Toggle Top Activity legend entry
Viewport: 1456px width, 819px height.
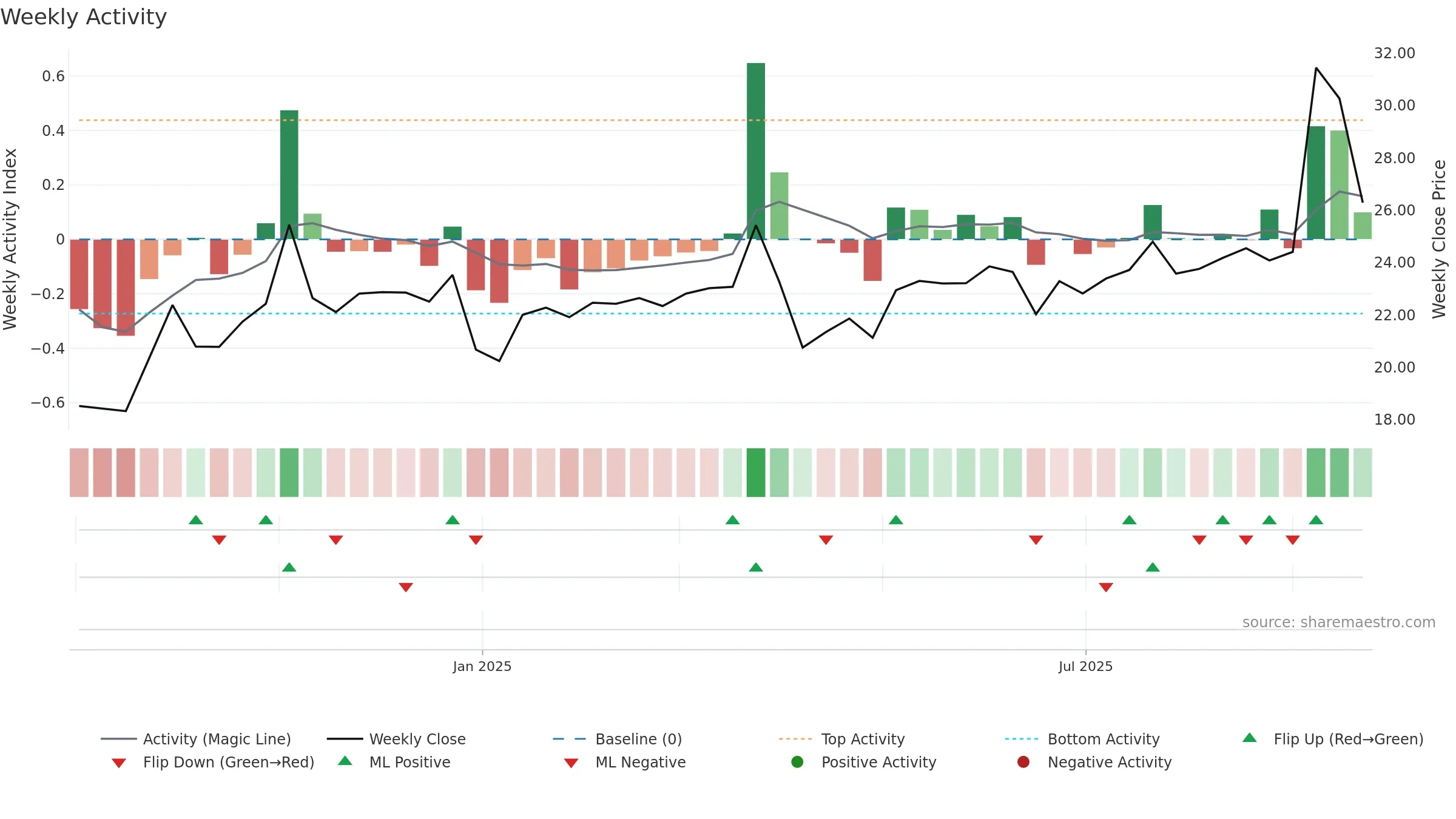[841, 739]
